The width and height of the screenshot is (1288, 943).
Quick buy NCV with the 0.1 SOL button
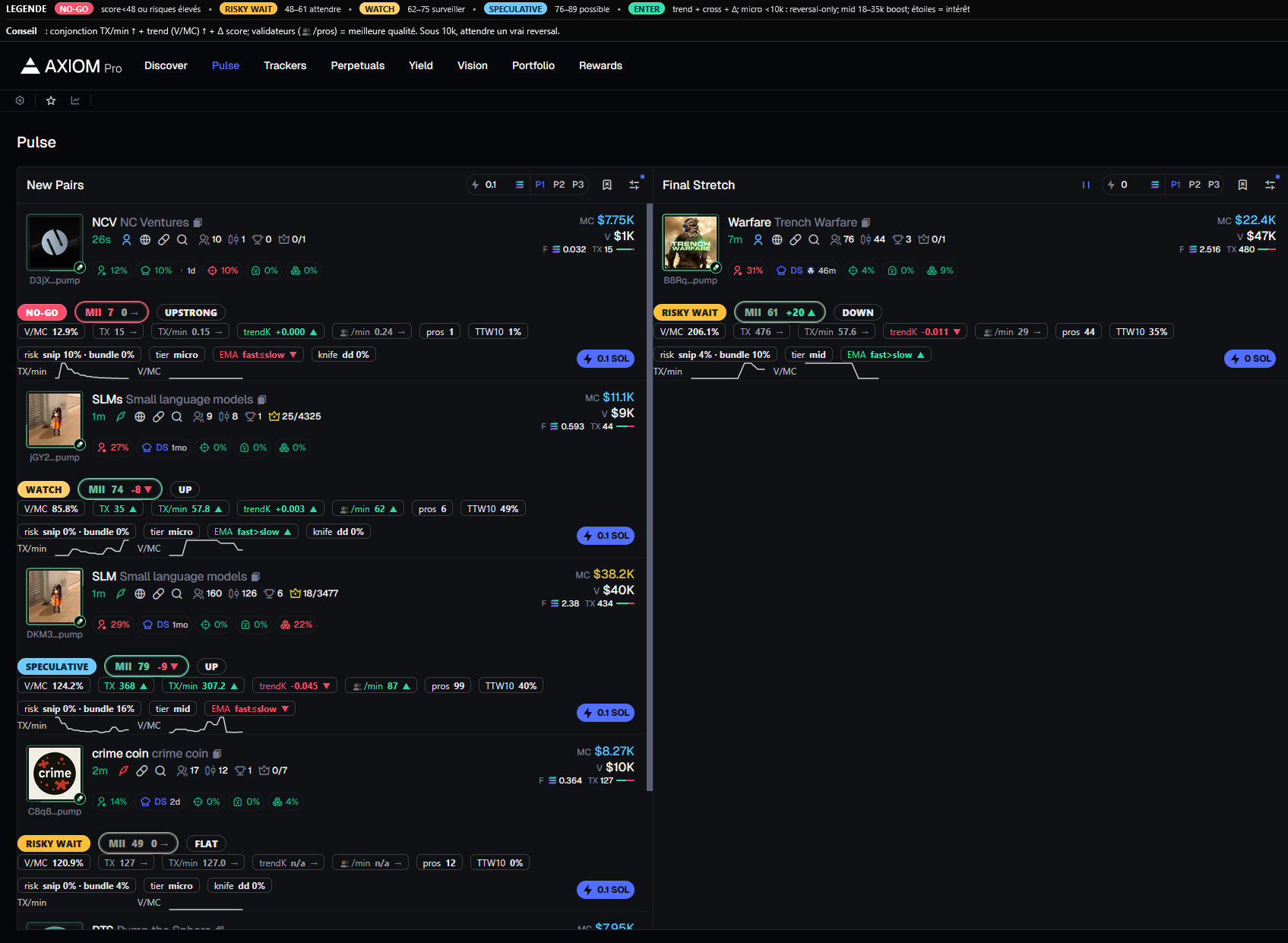pos(605,358)
